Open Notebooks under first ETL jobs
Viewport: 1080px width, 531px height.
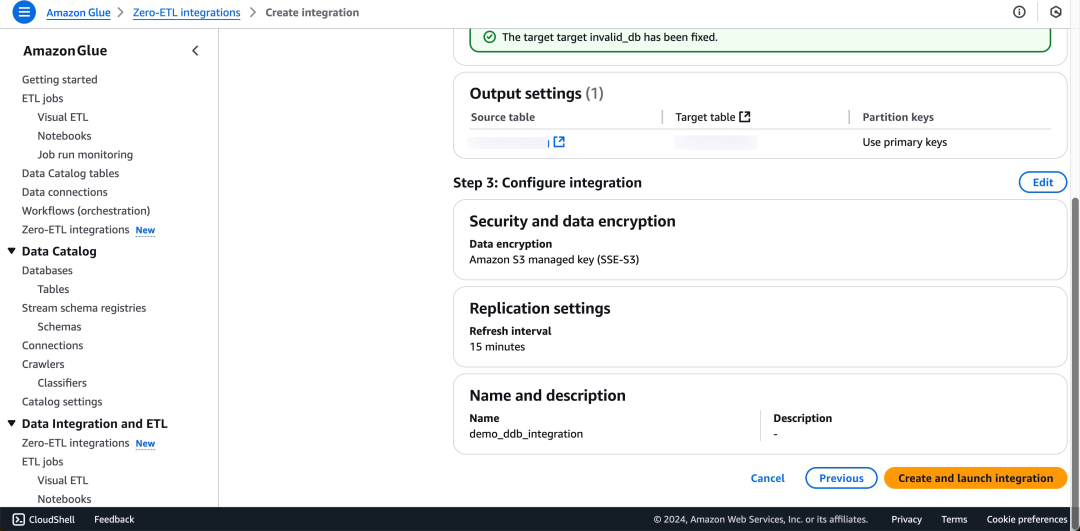pos(65,136)
